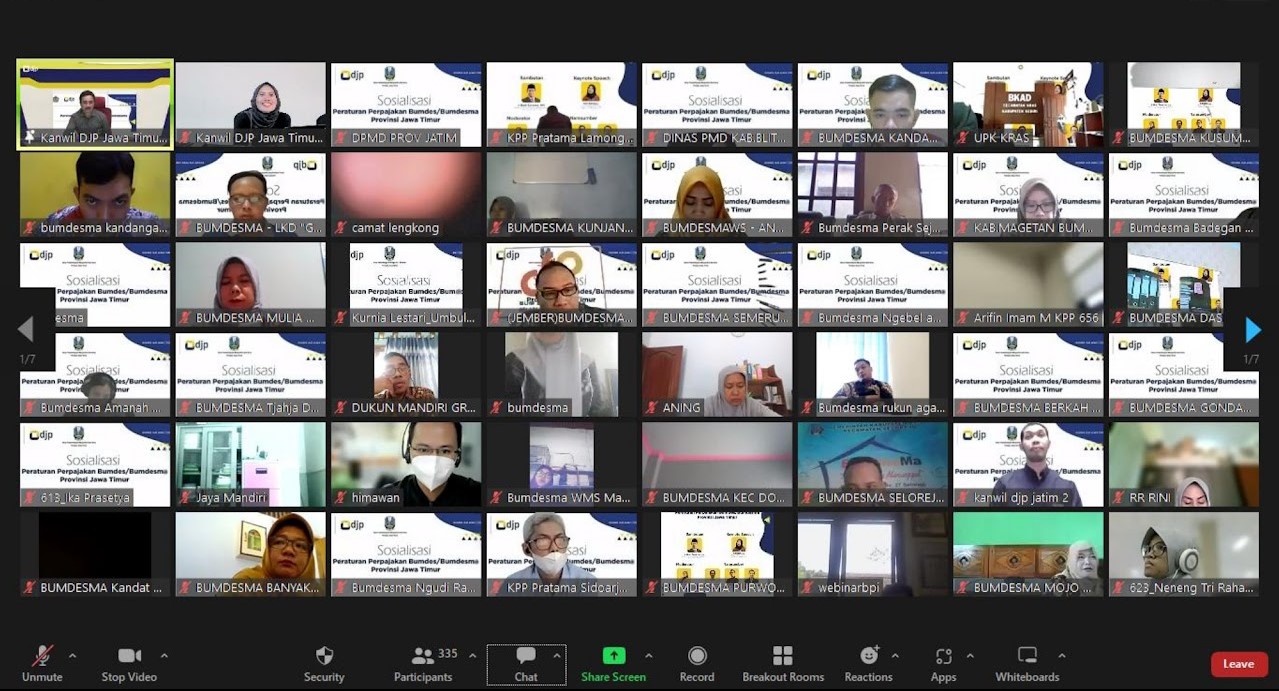
Task: Open the Security shield menu
Action: (x=324, y=663)
